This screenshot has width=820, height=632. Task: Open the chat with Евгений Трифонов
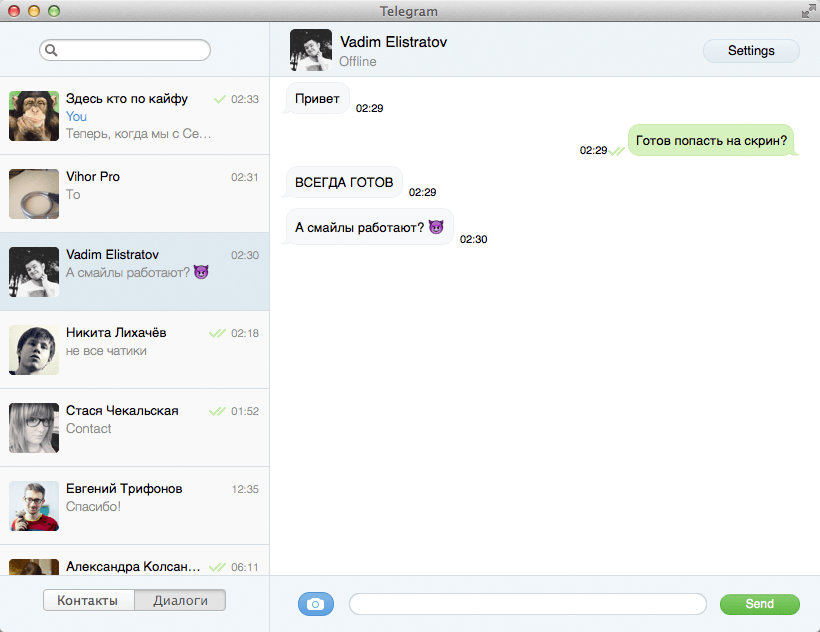tap(134, 505)
